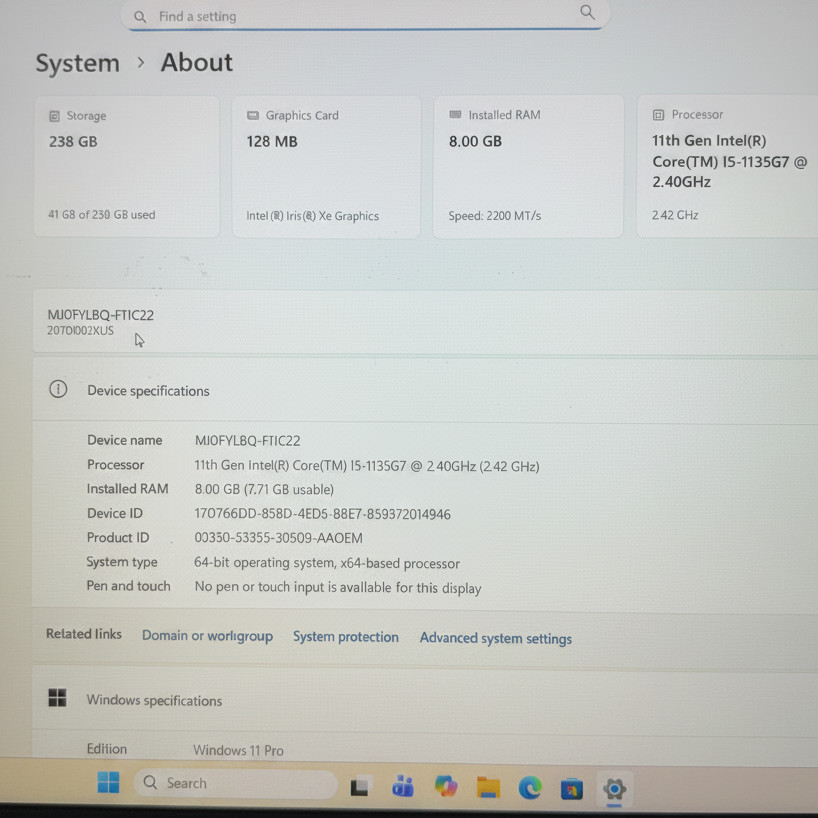Select the Pen and touch value
This screenshot has height=818, width=818.
coord(338,587)
